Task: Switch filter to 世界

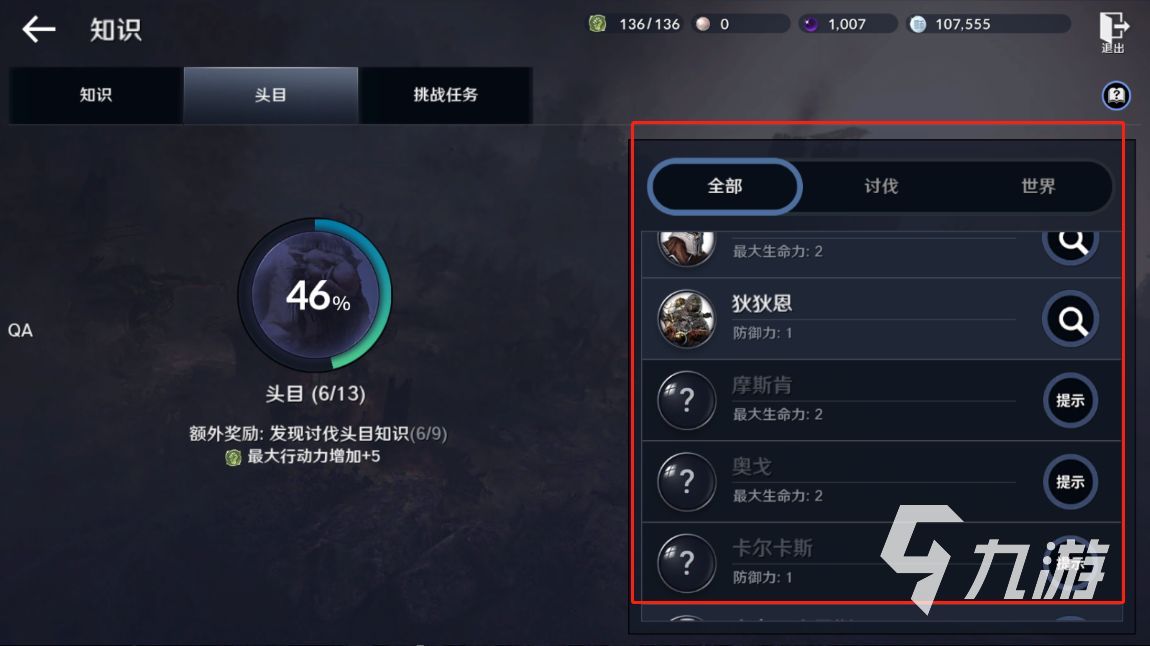Action: (1037, 186)
